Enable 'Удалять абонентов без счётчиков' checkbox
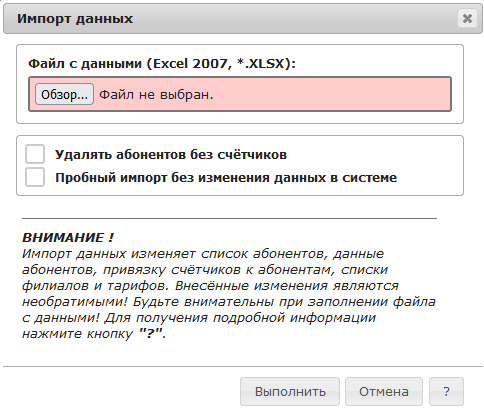This screenshot has width=484, height=414. coord(35,154)
